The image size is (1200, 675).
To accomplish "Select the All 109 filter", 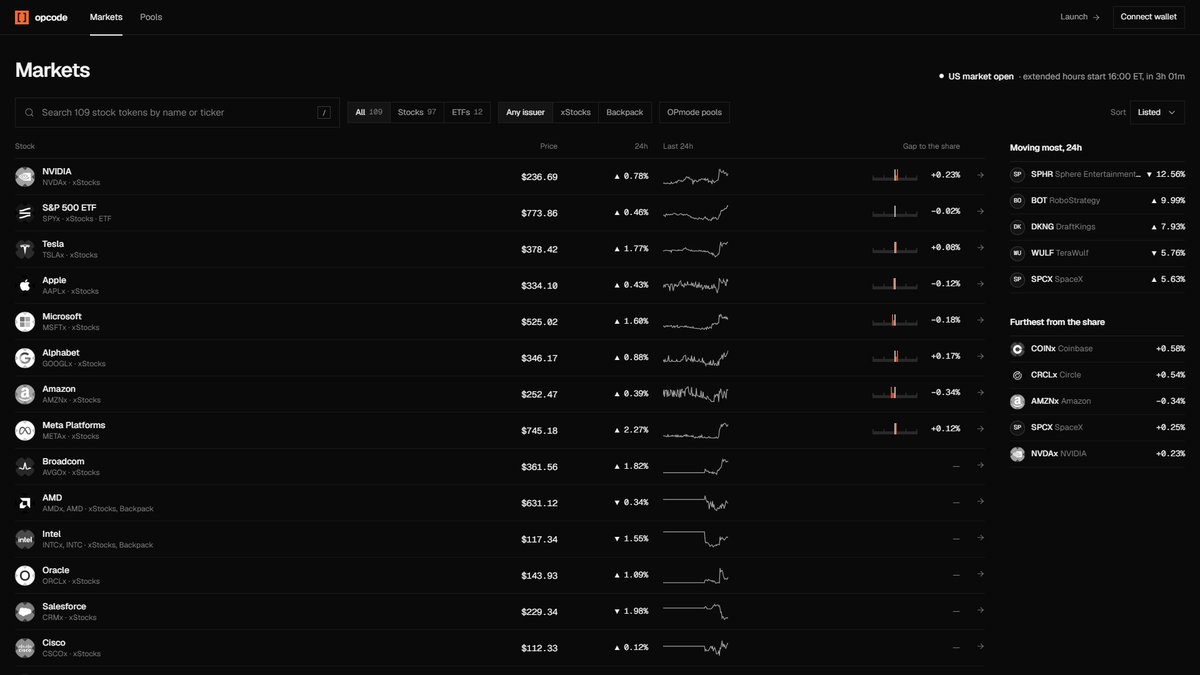I will tap(369, 113).
